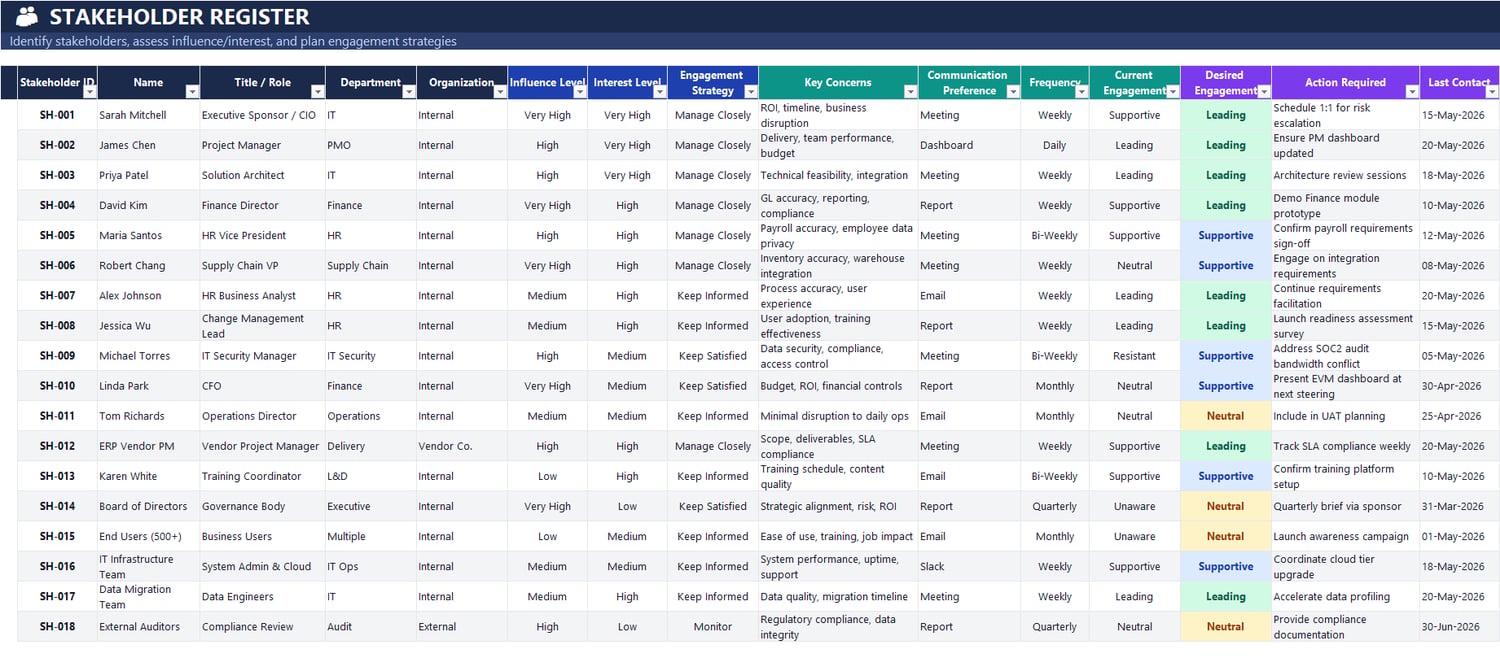Select the Inventory accuracy key concerns cell

pyautogui.click(x=838, y=265)
